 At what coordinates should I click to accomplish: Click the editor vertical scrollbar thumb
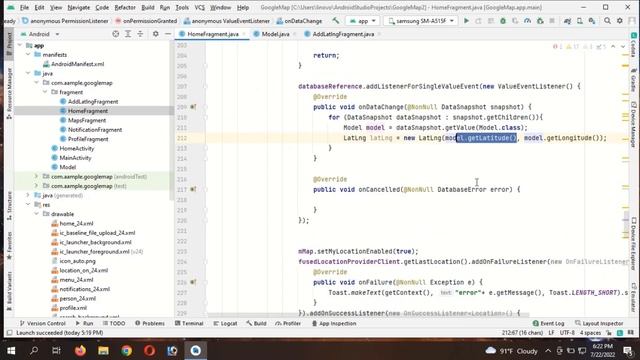tap(626, 223)
